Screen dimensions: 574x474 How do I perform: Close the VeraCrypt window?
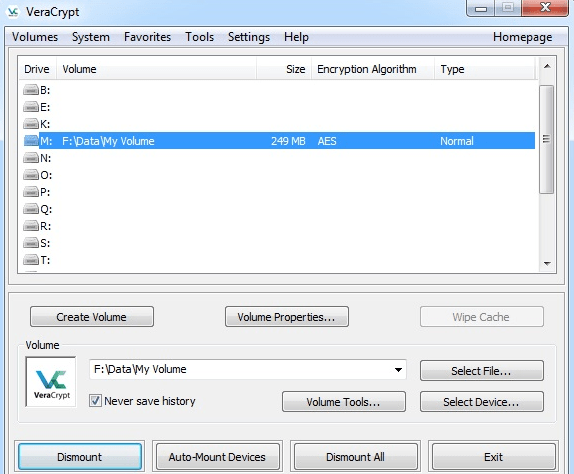(545, 8)
